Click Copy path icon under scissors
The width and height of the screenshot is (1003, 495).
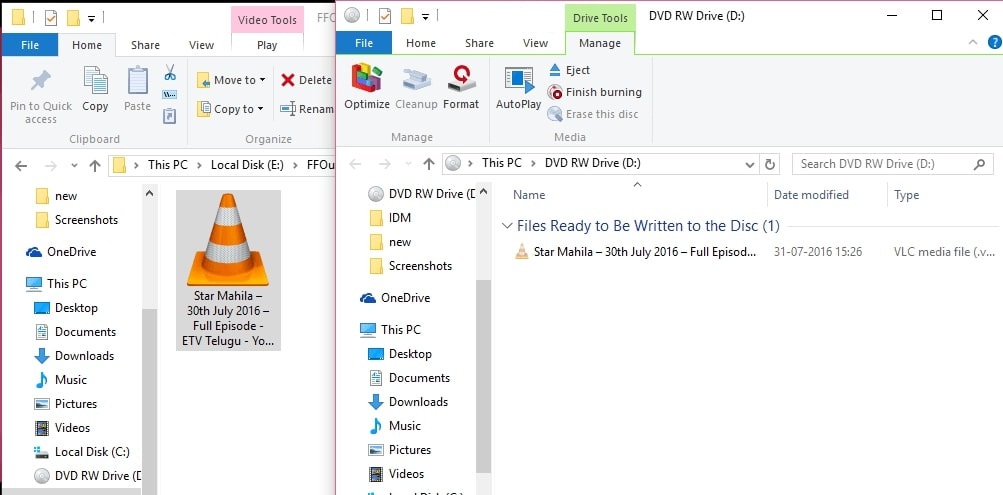[170, 95]
